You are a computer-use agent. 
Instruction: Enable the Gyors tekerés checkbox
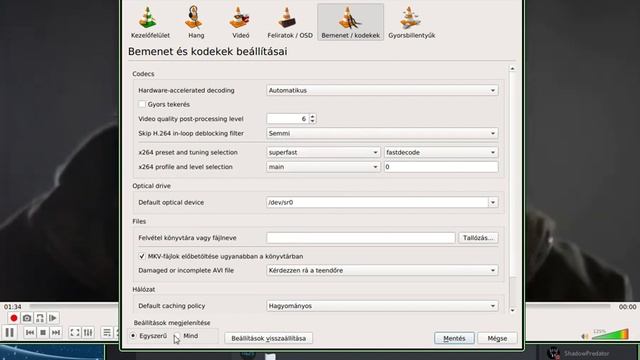(142, 104)
